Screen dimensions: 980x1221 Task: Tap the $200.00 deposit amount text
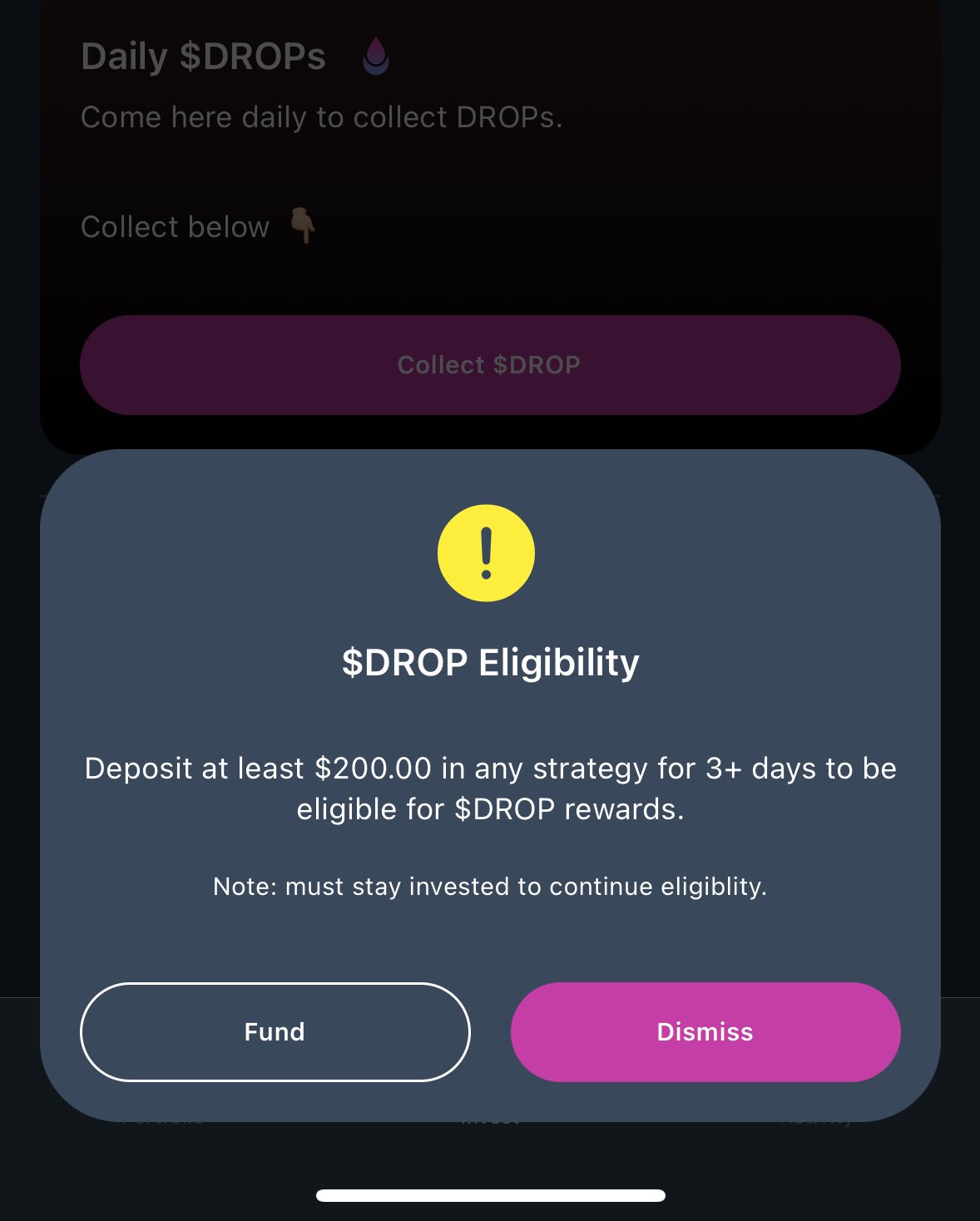click(x=373, y=769)
